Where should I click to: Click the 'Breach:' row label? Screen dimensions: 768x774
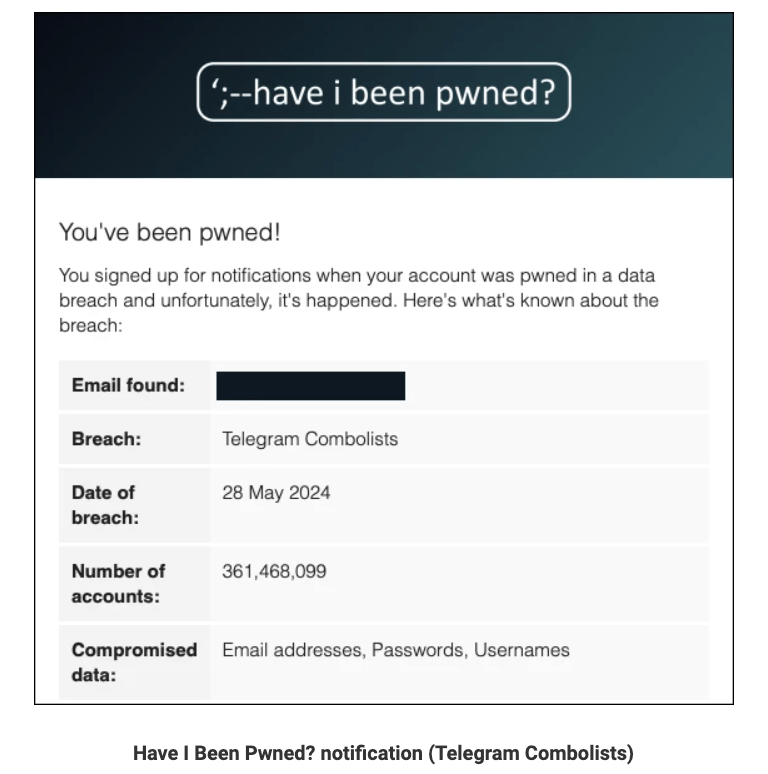click(106, 439)
